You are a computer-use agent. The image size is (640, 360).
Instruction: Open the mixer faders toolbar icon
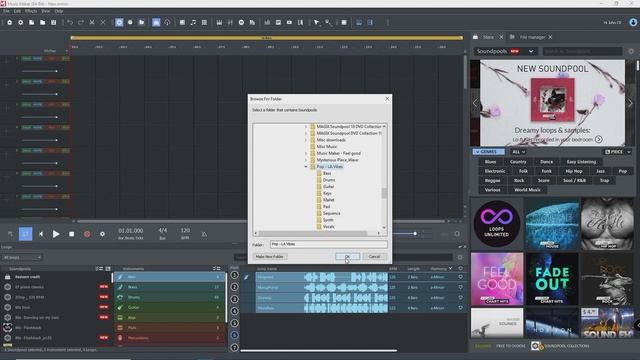[230, 22]
